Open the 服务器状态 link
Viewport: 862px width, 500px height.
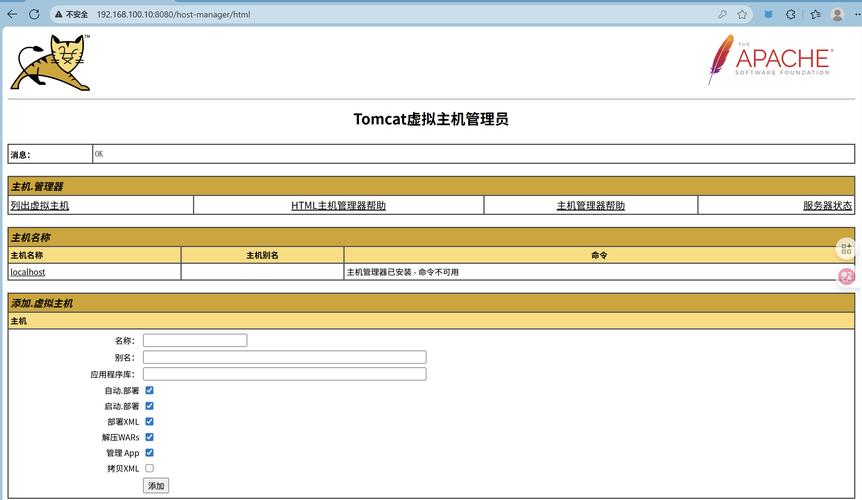[827, 205]
